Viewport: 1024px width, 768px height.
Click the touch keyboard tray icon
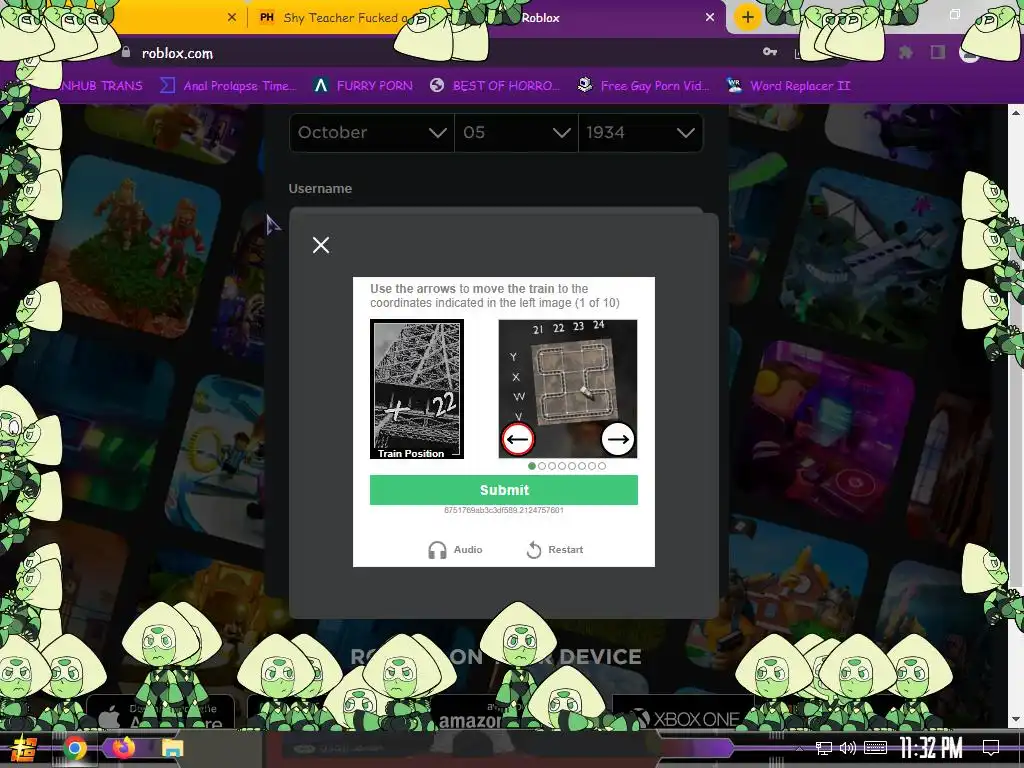click(x=875, y=748)
